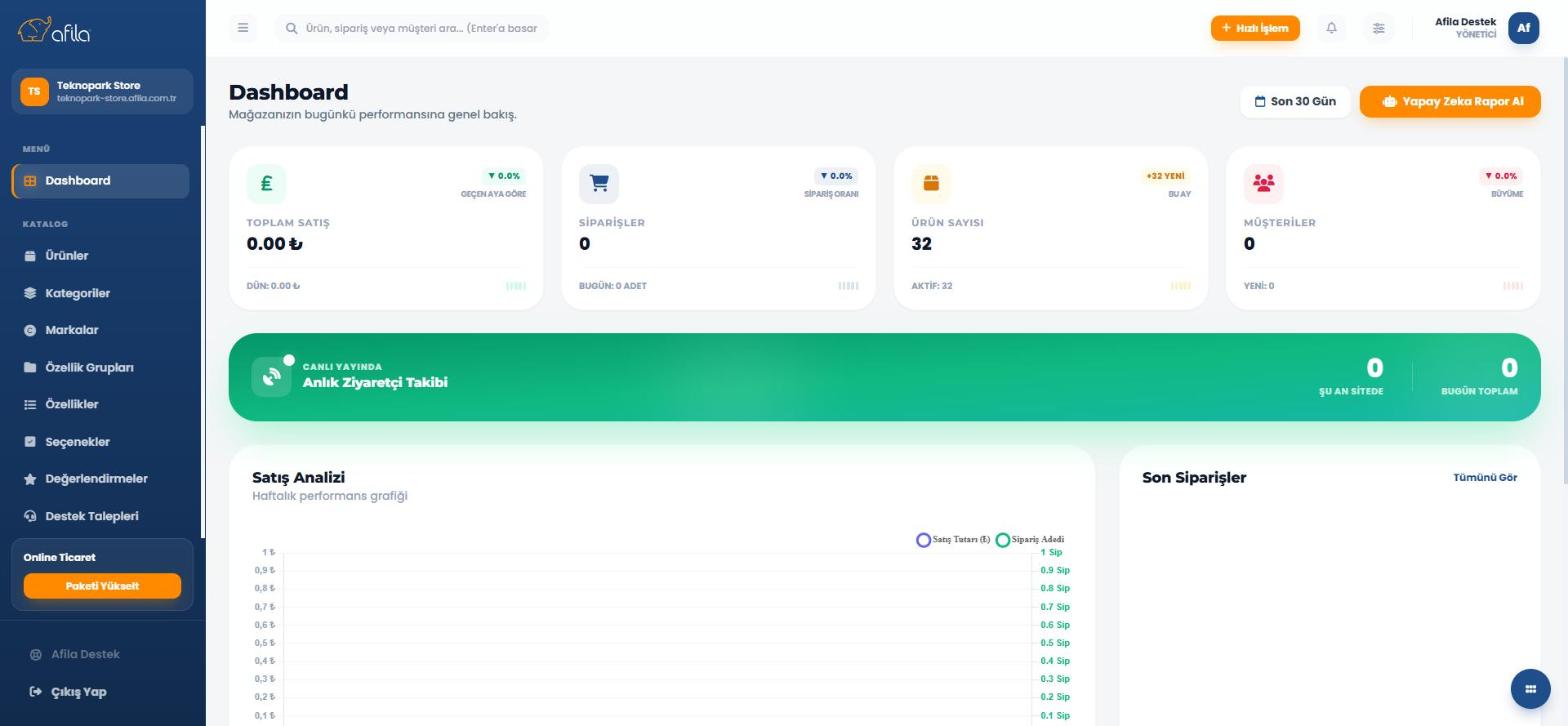The height and width of the screenshot is (726, 1568).
Task: Click the Ürün Sayısı box icon
Action: point(931,183)
